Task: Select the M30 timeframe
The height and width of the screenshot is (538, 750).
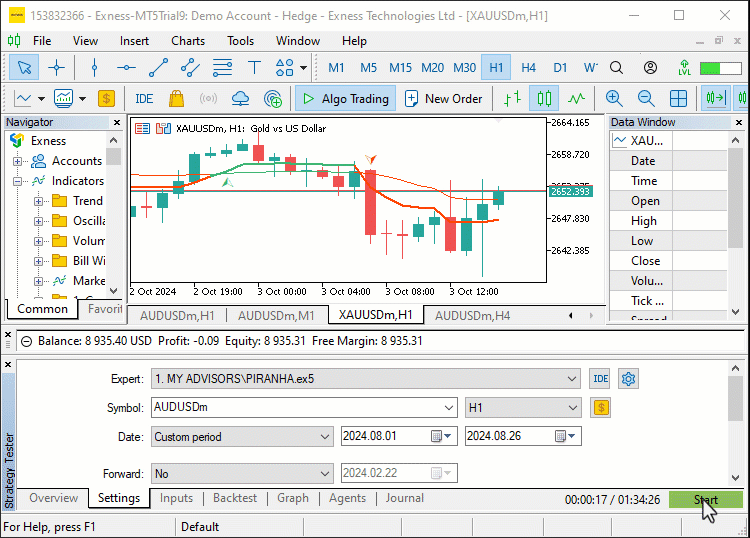Action: (464, 68)
